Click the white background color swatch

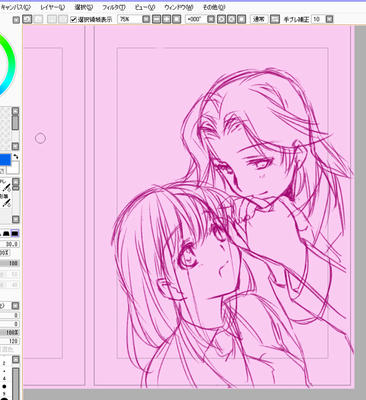(13, 168)
